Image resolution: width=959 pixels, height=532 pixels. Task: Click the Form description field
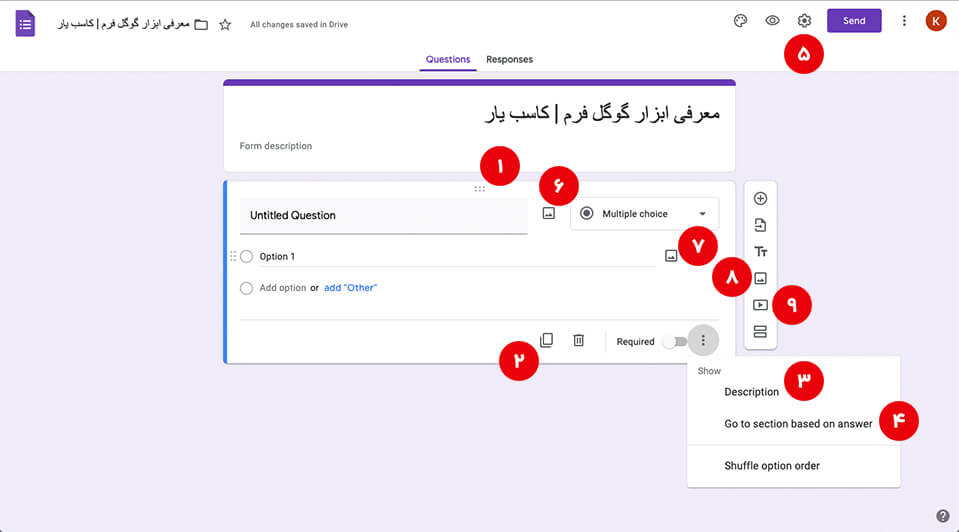pyautogui.click(x=276, y=146)
